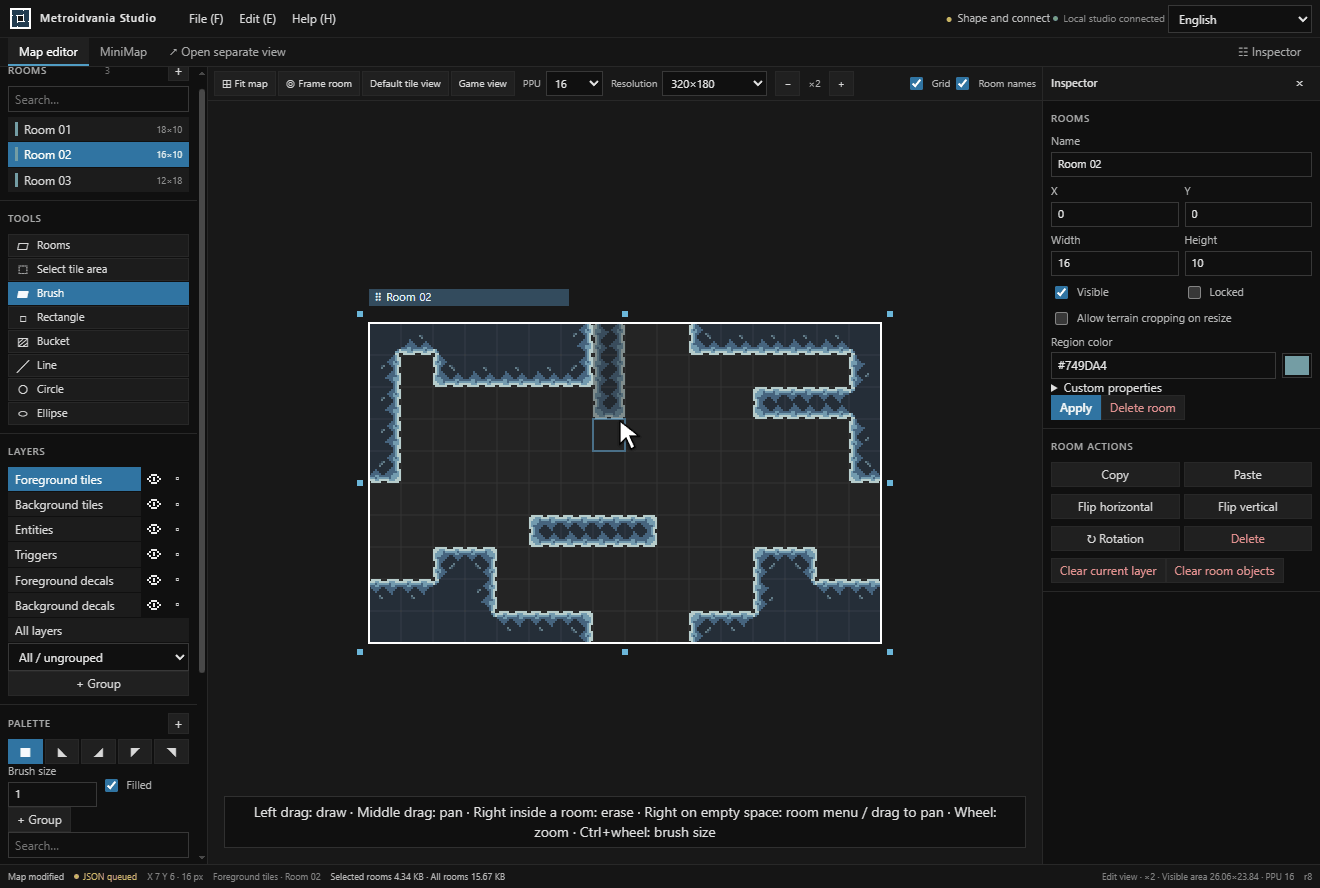Choose the bottom-right slope brush shape

[x=98, y=752]
